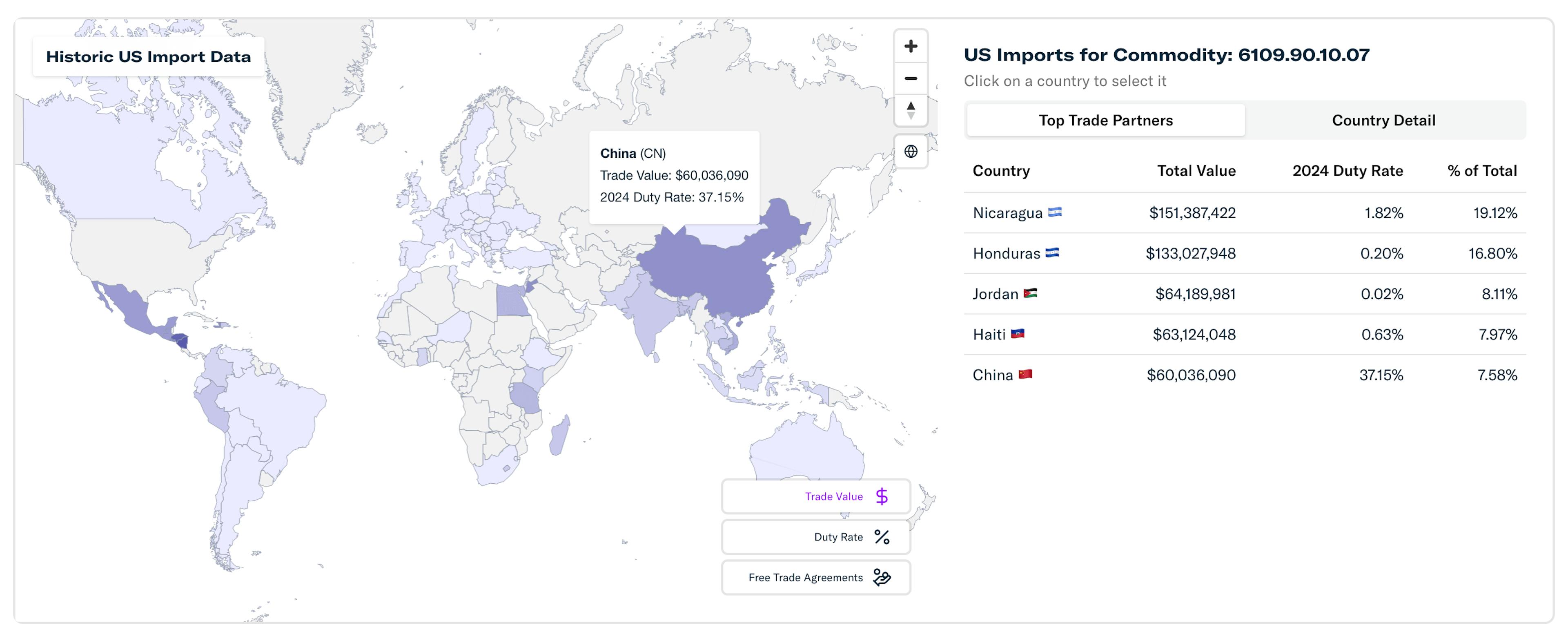This screenshot has height=641, width=1568.
Task: Click the map zoom out icon
Action: tap(911, 78)
